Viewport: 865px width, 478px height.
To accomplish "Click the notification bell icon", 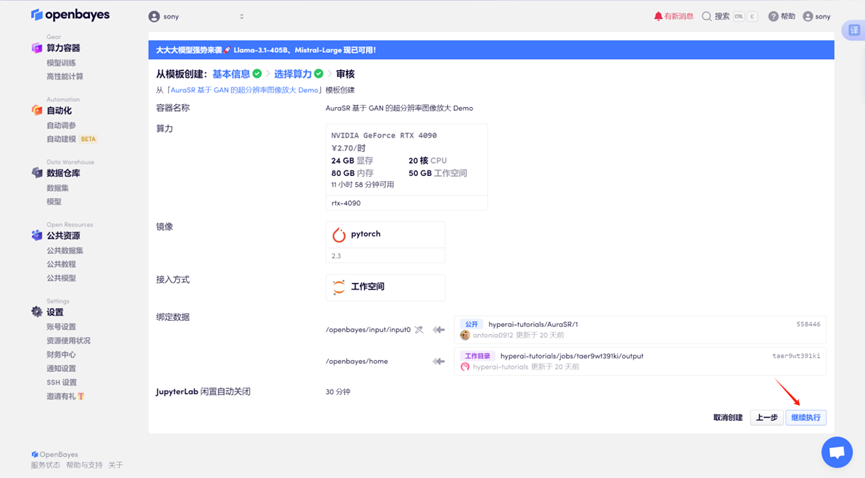I will point(658,17).
